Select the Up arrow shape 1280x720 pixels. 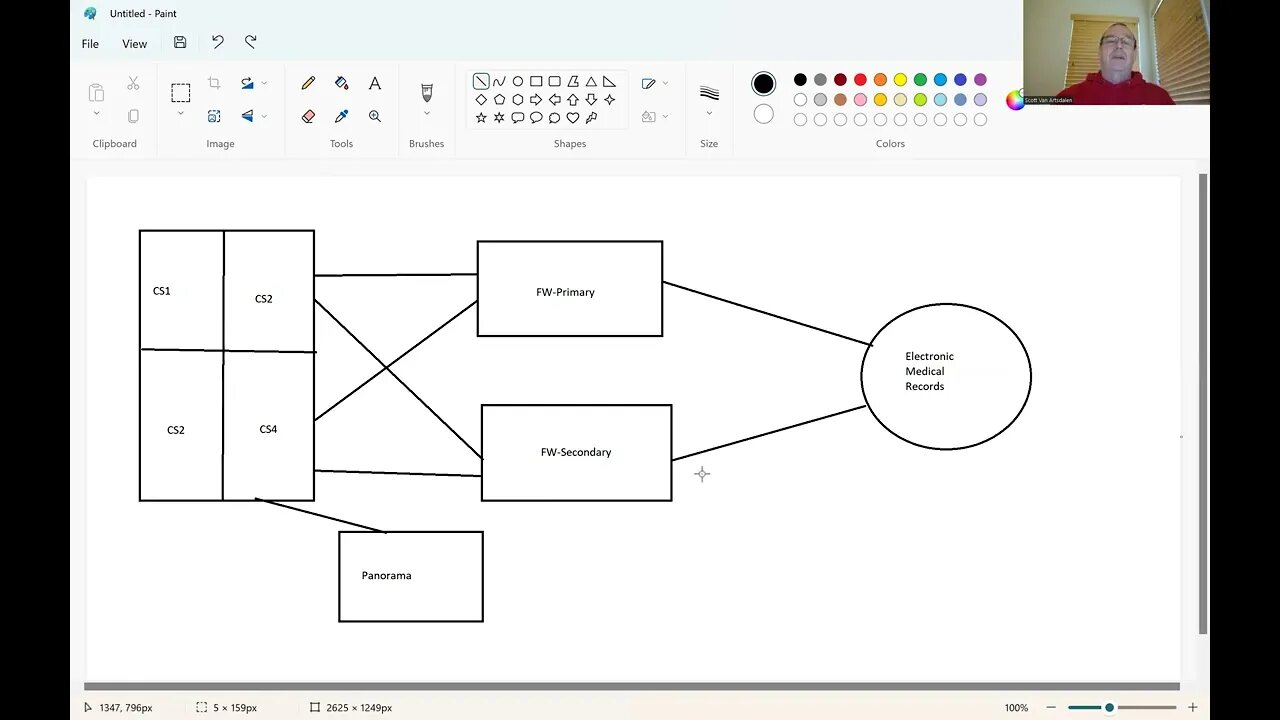[573, 99]
